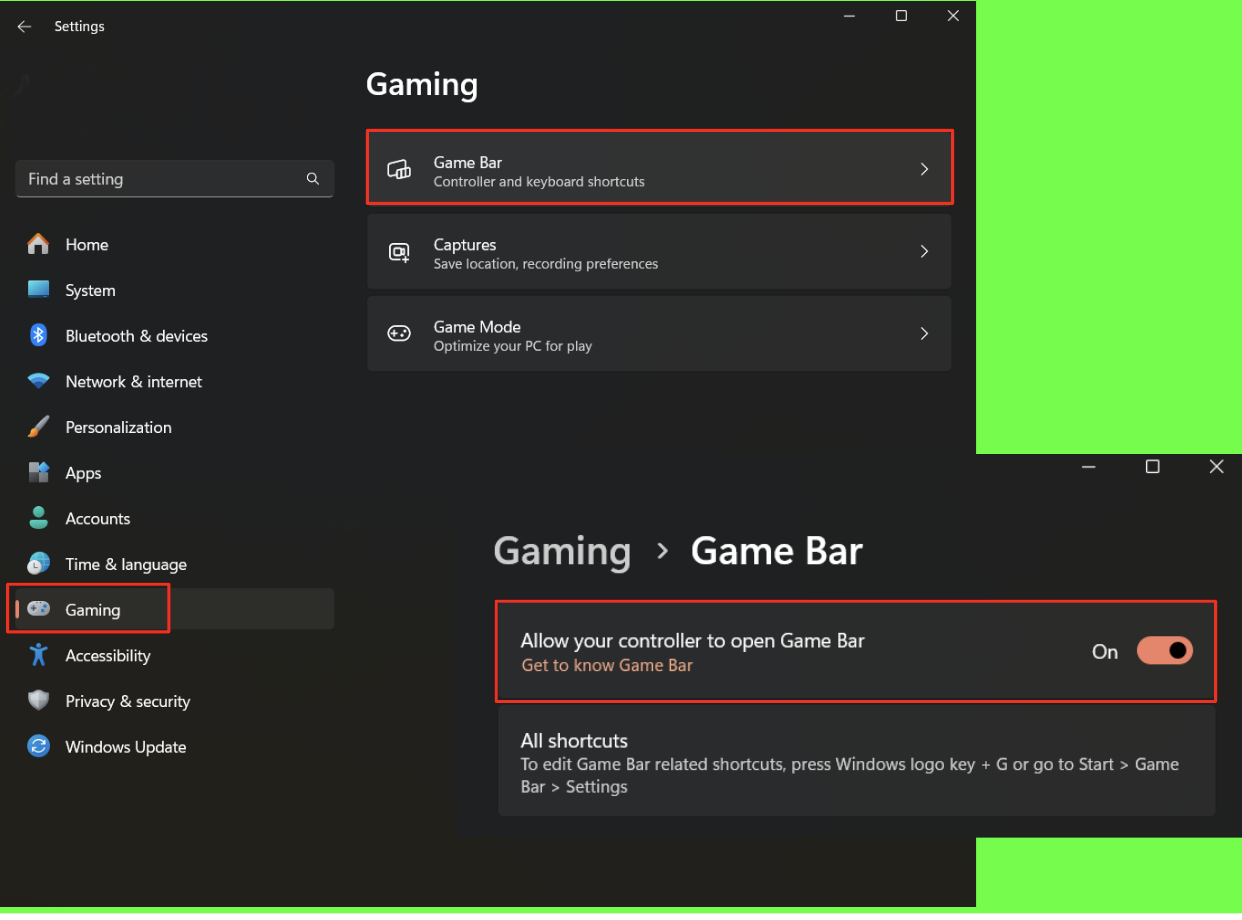Click Gaming breadcrumb in Game Bar window
Image resolution: width=1242 pixels, height=920 pixels.
coord(562,551)
